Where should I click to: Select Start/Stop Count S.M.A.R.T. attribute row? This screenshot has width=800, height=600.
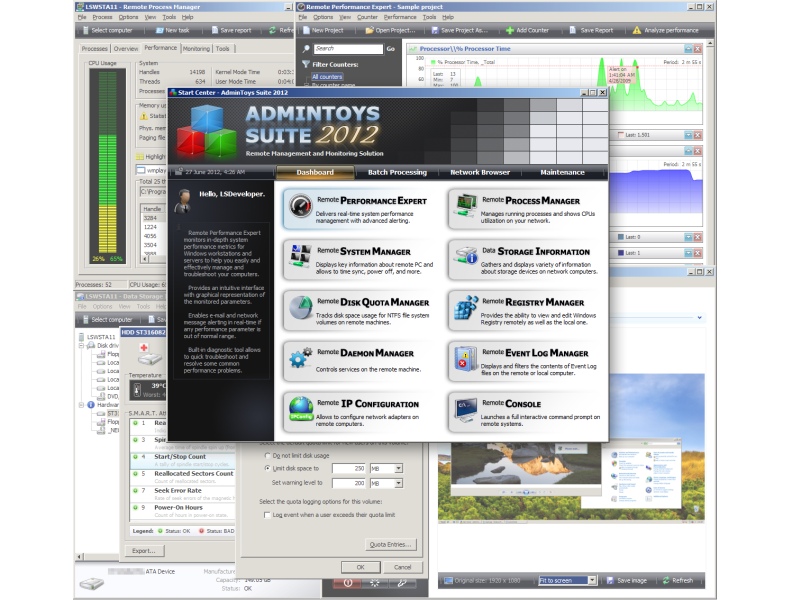point(183,461)
